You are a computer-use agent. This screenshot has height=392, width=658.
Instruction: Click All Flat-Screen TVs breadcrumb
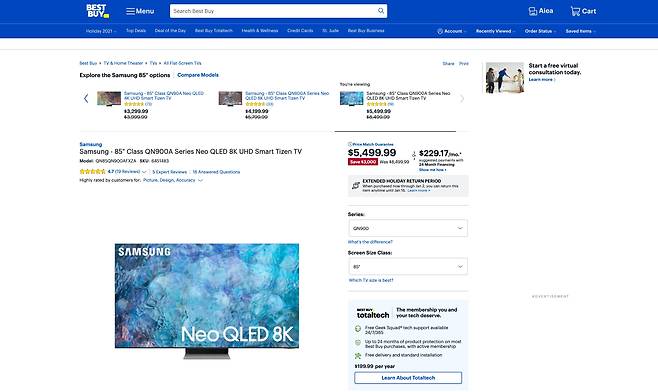coord(183,63)
